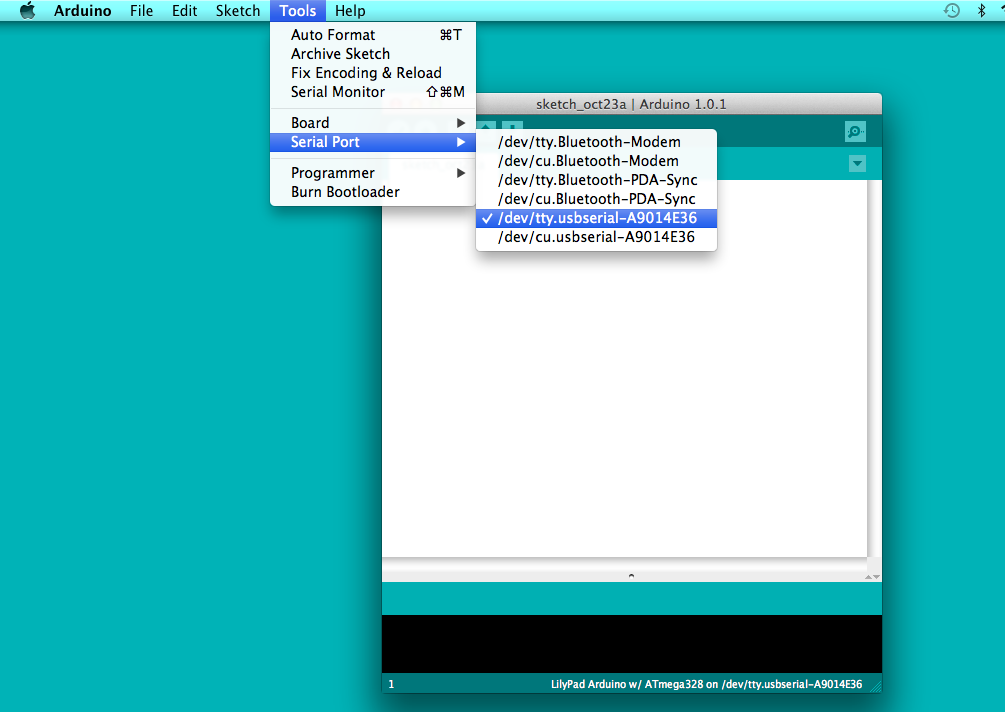Open the Apple menu
The image size is (1005, 712).
[x=27, y=11]
